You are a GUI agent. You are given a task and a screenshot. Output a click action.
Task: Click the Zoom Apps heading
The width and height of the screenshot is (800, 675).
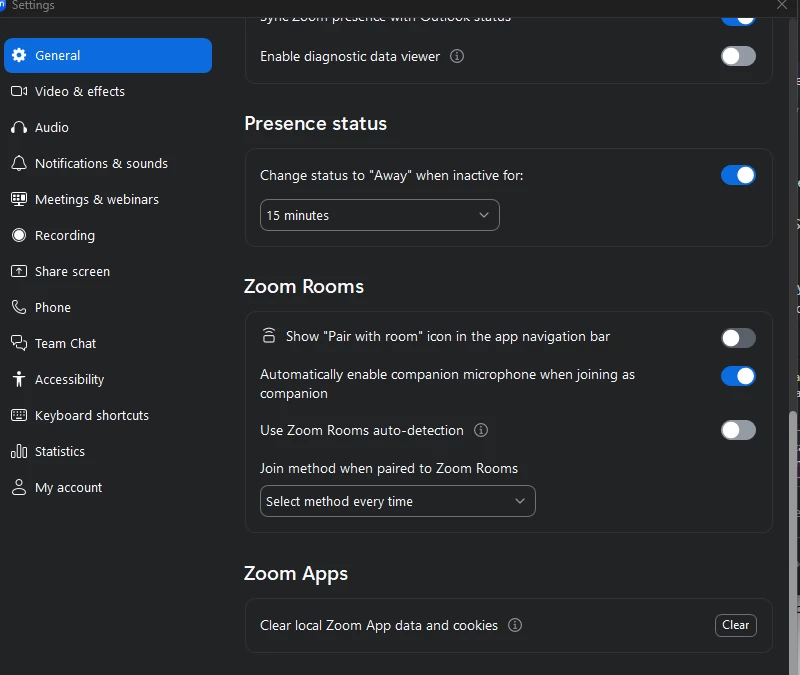[x=296, y=573]
